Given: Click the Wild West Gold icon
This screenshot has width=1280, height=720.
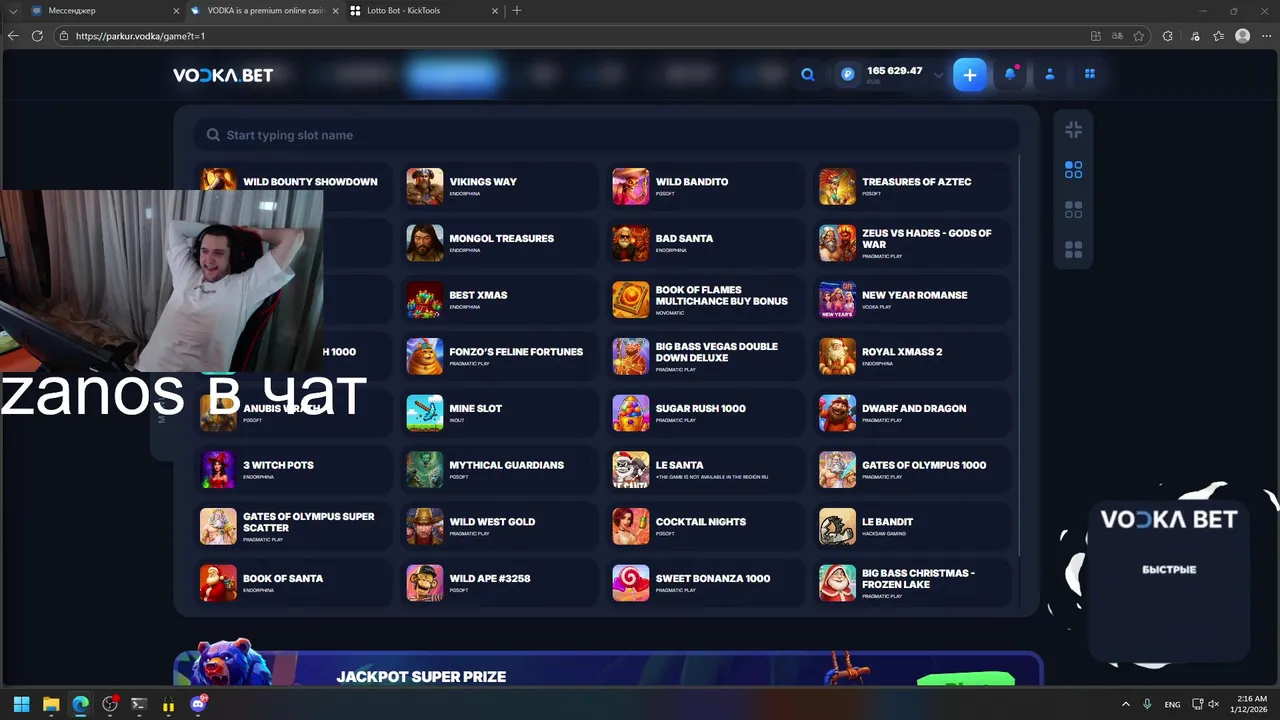Looking at the screenshot, I should (425, 527).
